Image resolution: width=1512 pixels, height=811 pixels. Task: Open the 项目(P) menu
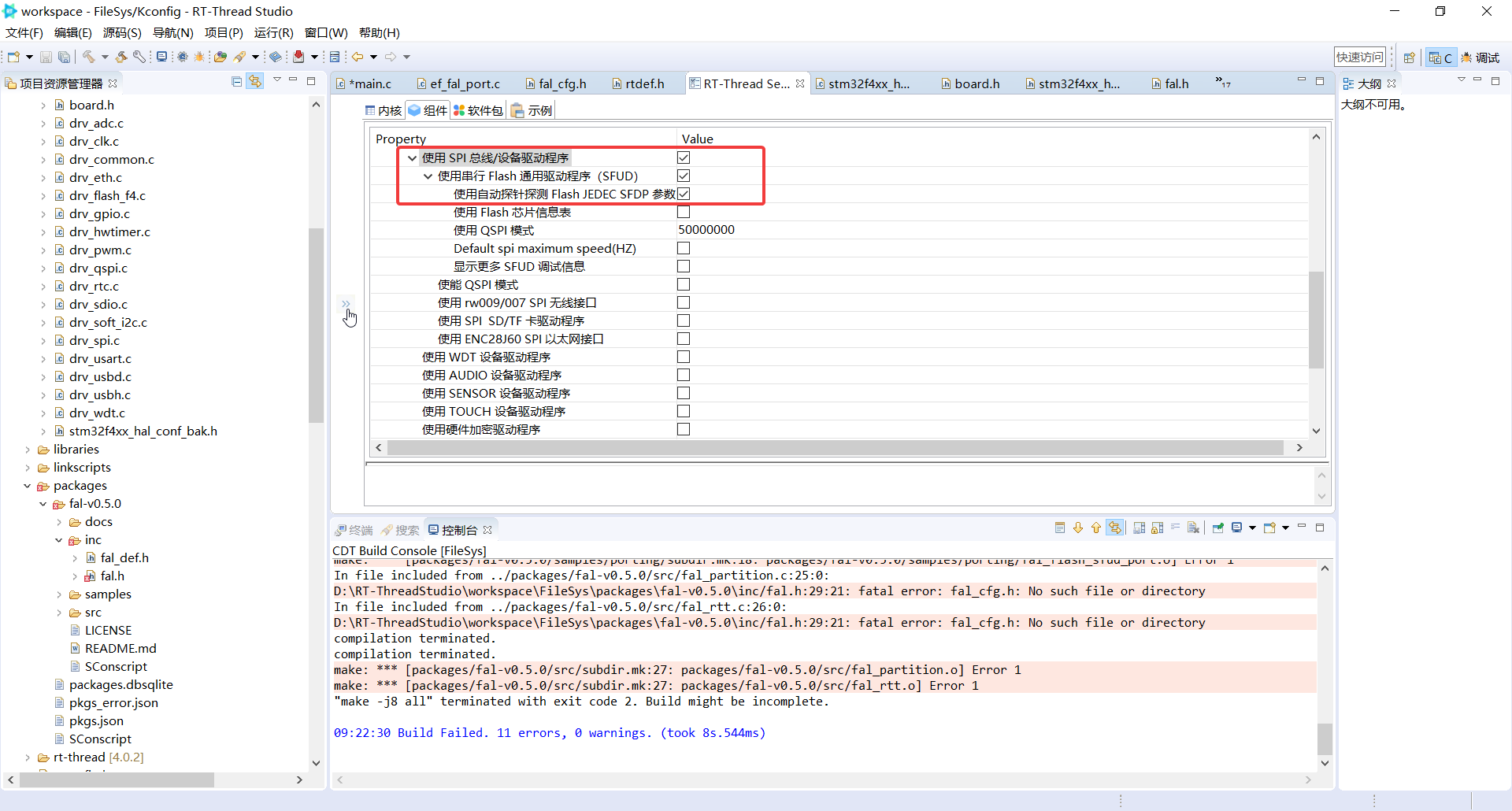(x=224, y=32)
